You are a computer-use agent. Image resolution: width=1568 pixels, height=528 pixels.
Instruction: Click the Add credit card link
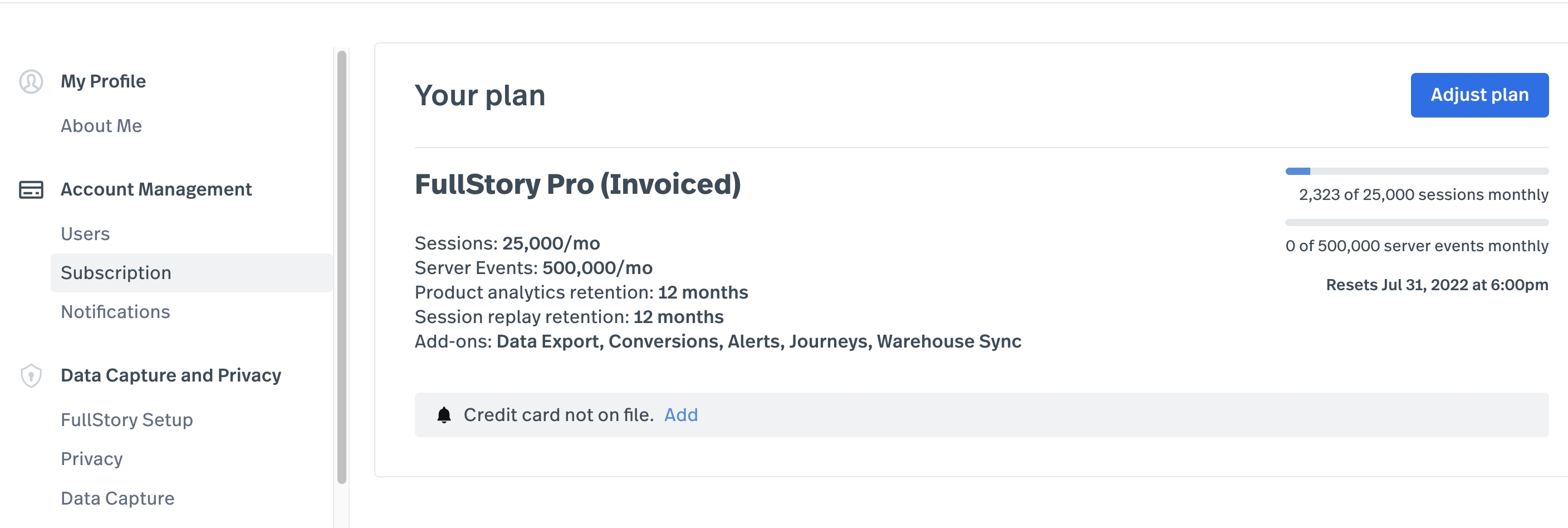[x=680, y=415]
